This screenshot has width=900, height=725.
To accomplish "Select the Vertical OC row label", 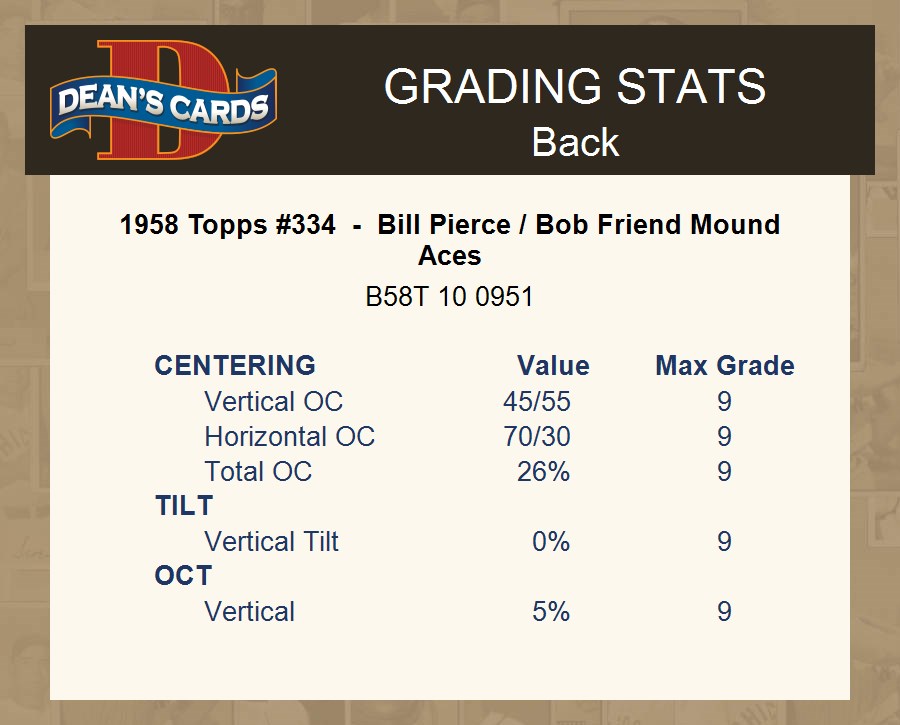I will pyautogui.click(x=273, y=402).
